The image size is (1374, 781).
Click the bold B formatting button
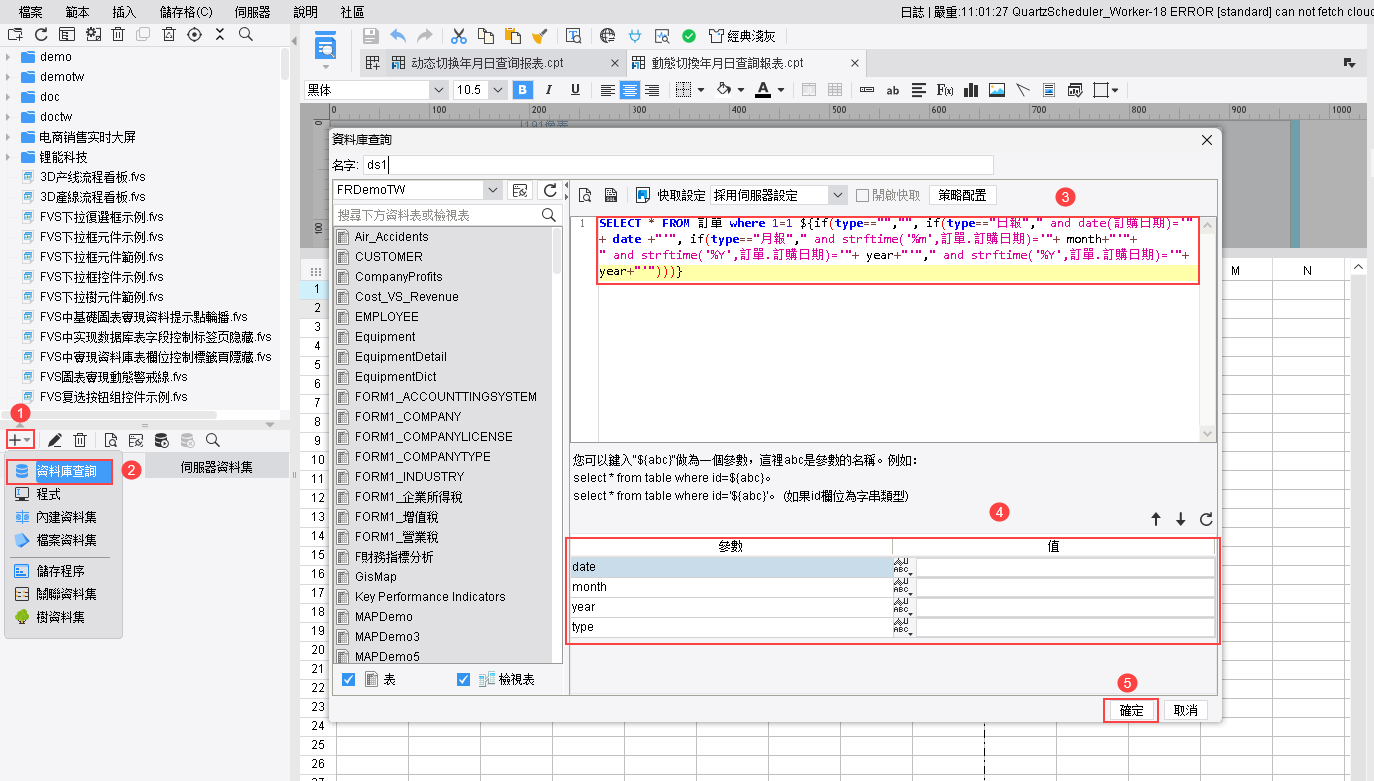click(x=522, y=90)
